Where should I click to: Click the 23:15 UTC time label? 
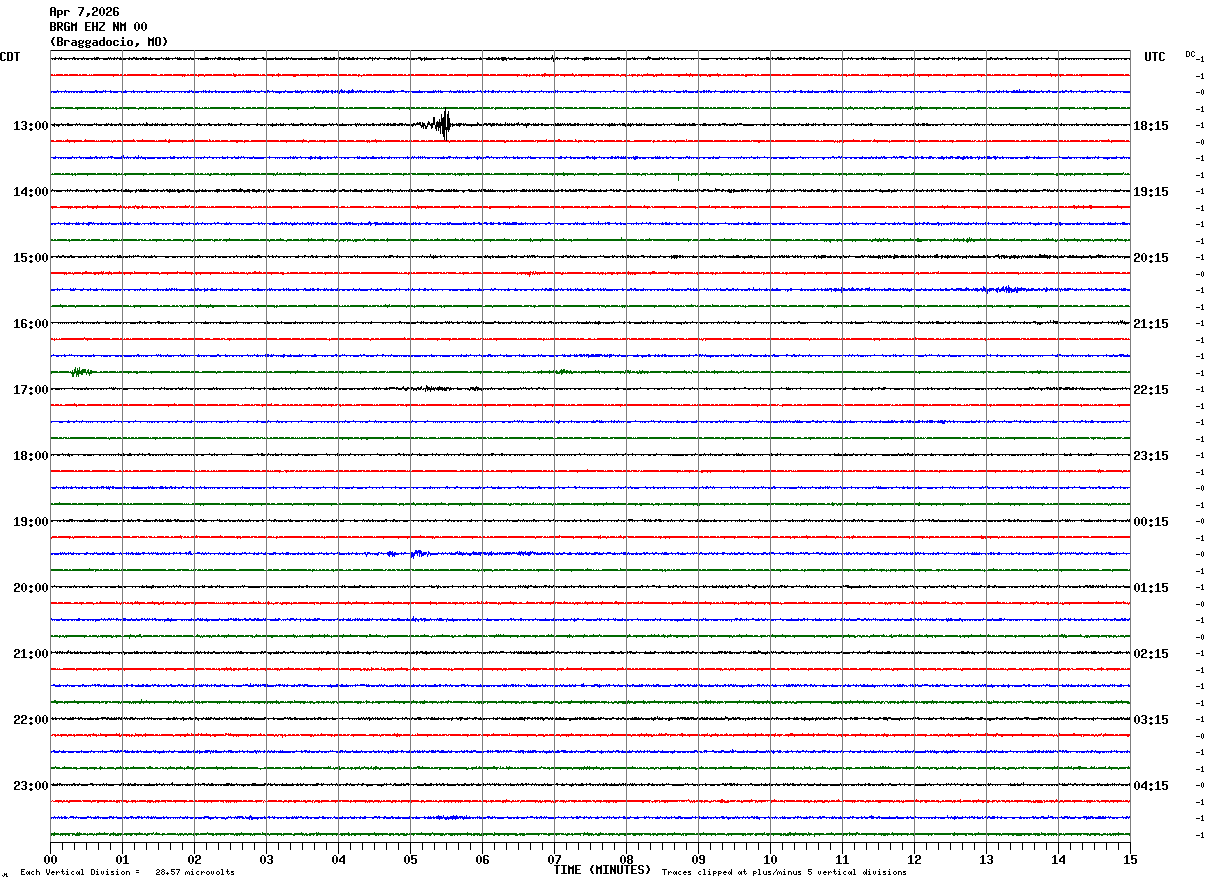(x=1151, y=456)
